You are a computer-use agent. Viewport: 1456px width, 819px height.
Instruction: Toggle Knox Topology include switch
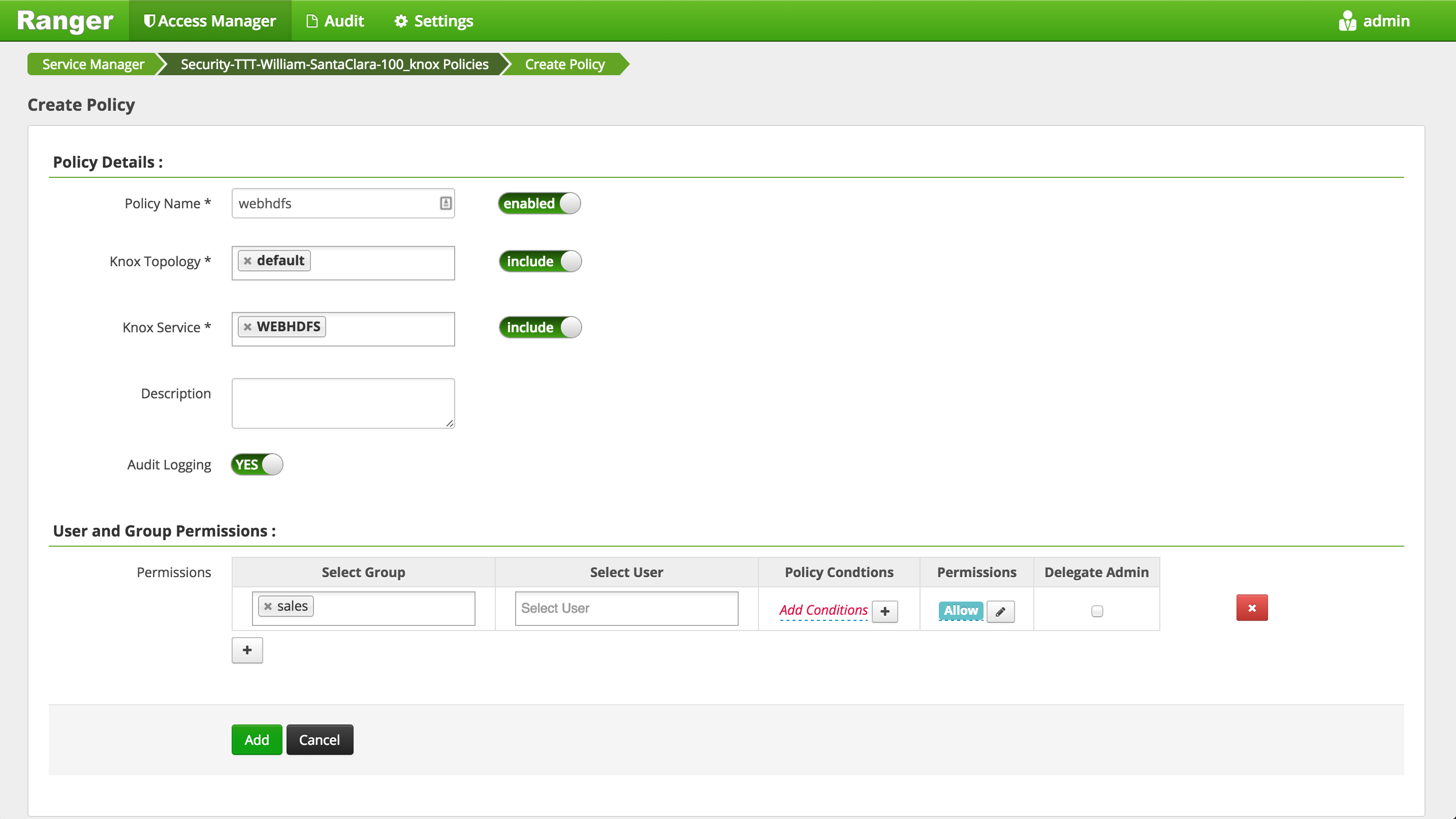[540, 261]
